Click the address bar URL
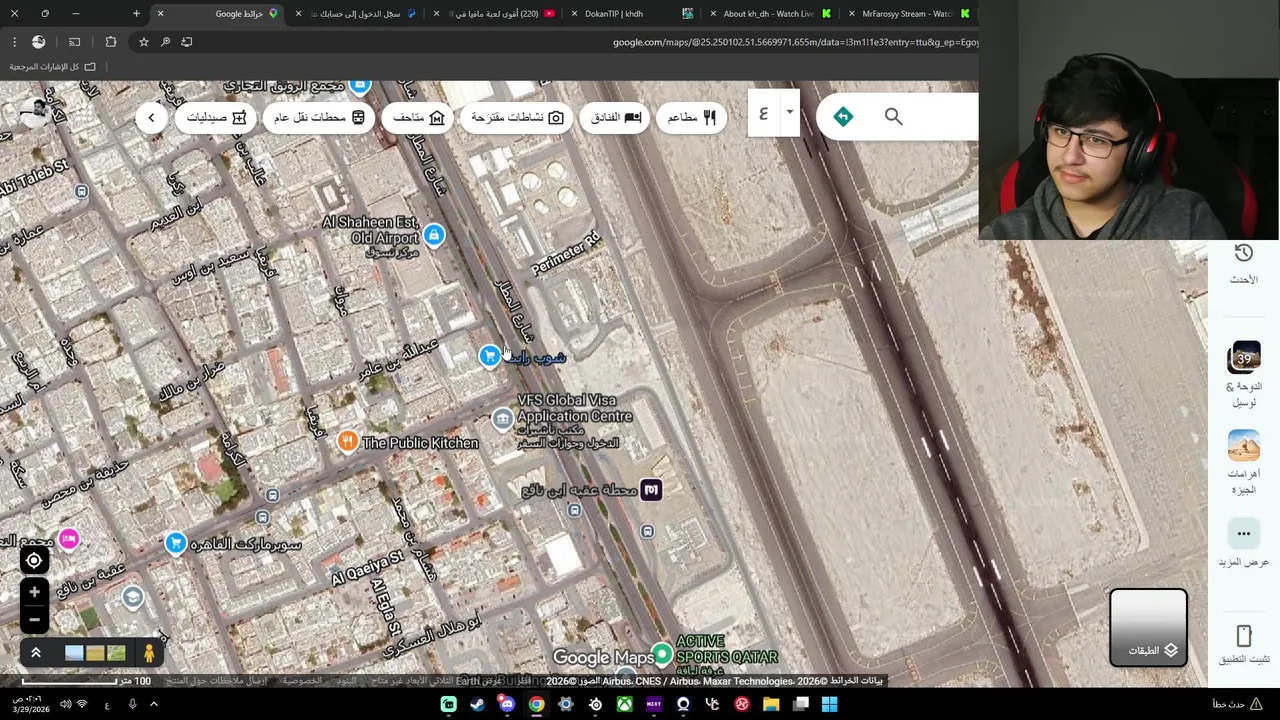 pos(795,42)
